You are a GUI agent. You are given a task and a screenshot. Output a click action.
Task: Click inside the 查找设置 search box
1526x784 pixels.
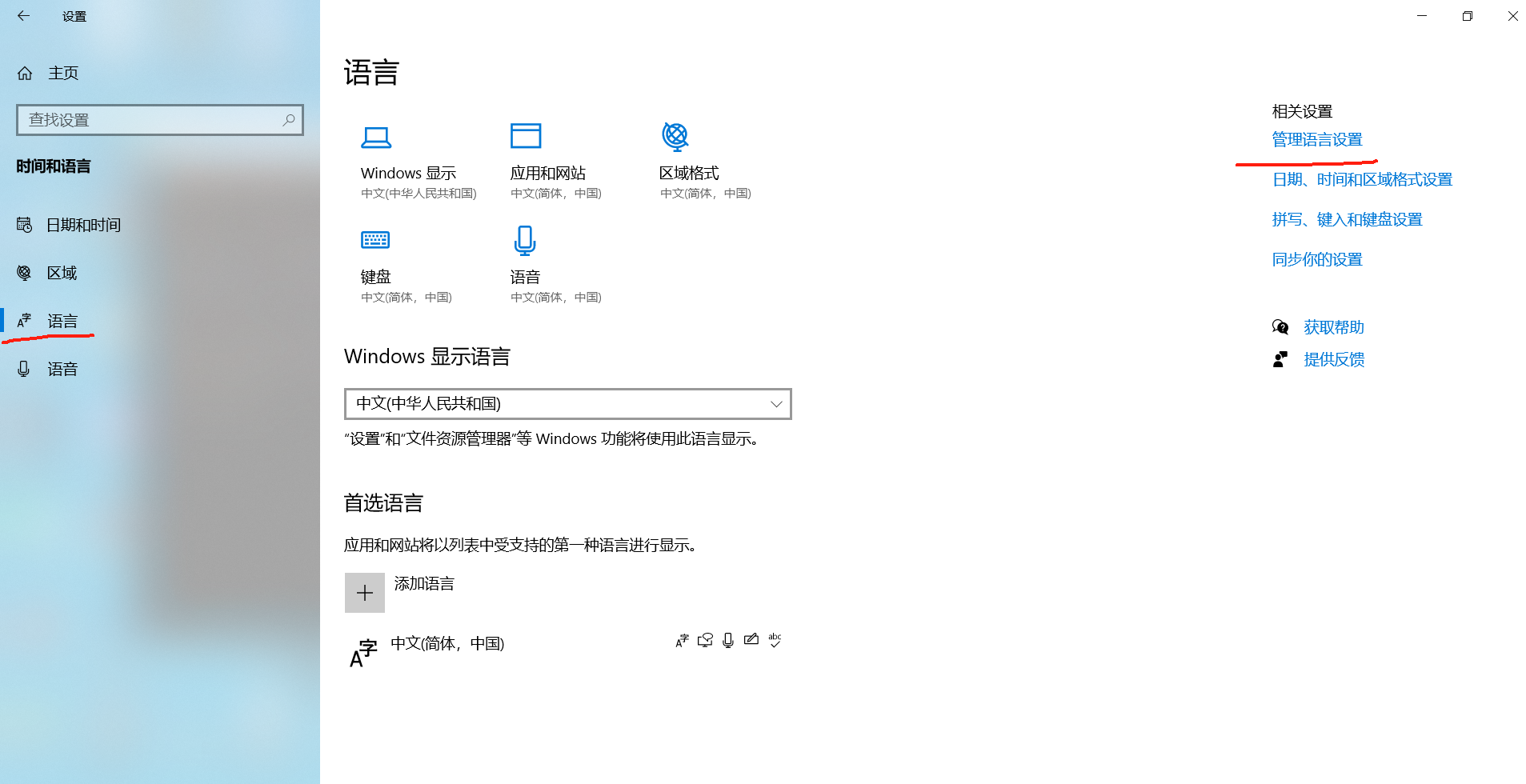pyautogui.click(x=159, y=119)
